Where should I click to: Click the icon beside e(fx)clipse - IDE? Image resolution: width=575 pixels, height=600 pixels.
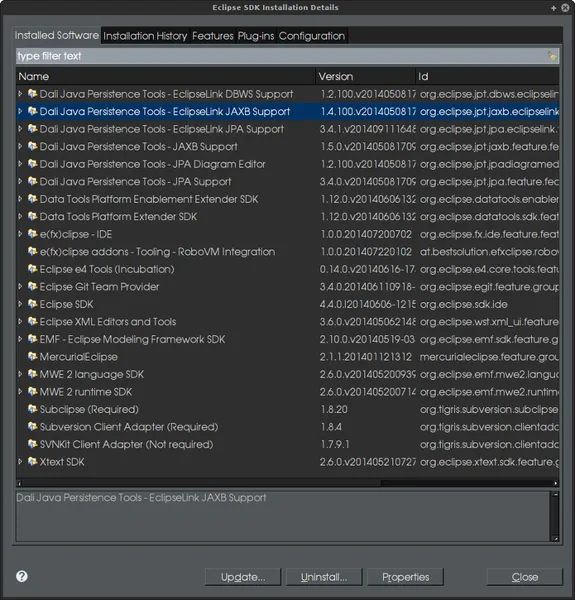click(33, 234)
